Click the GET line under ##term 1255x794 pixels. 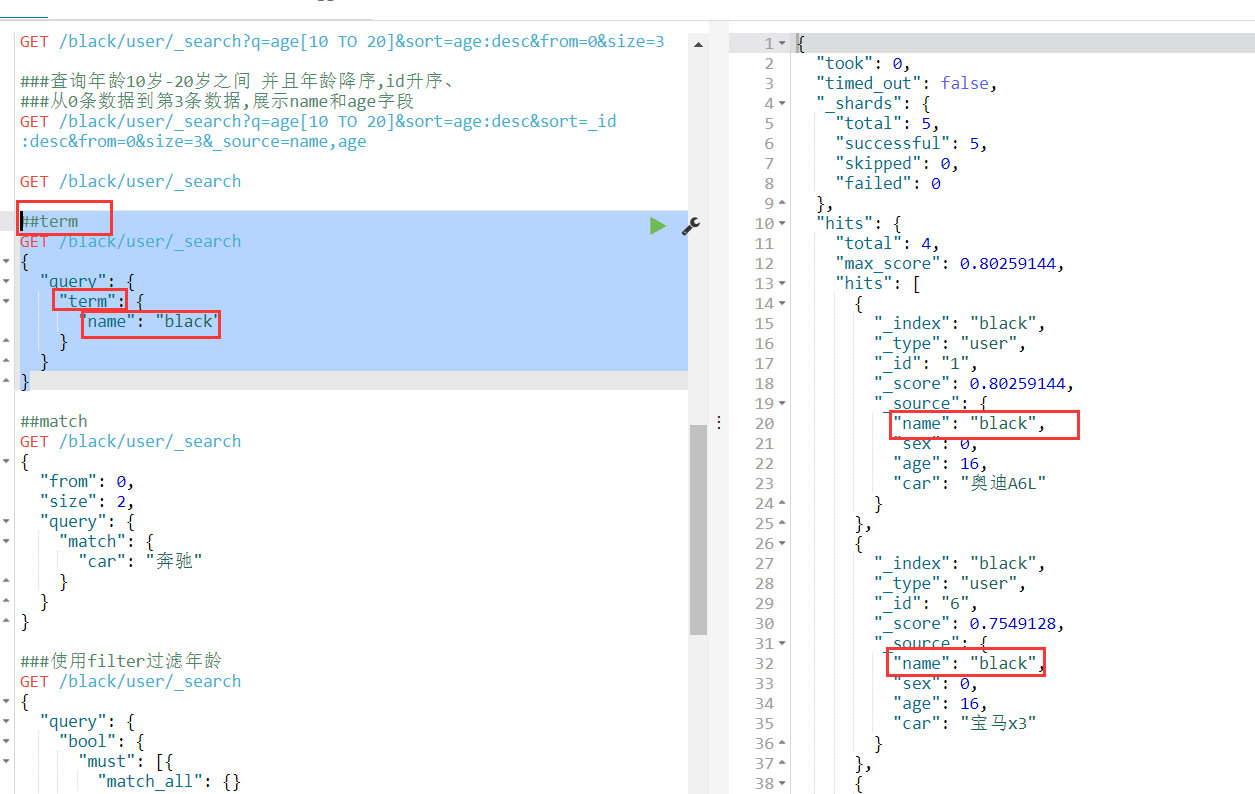coord(131,241)
